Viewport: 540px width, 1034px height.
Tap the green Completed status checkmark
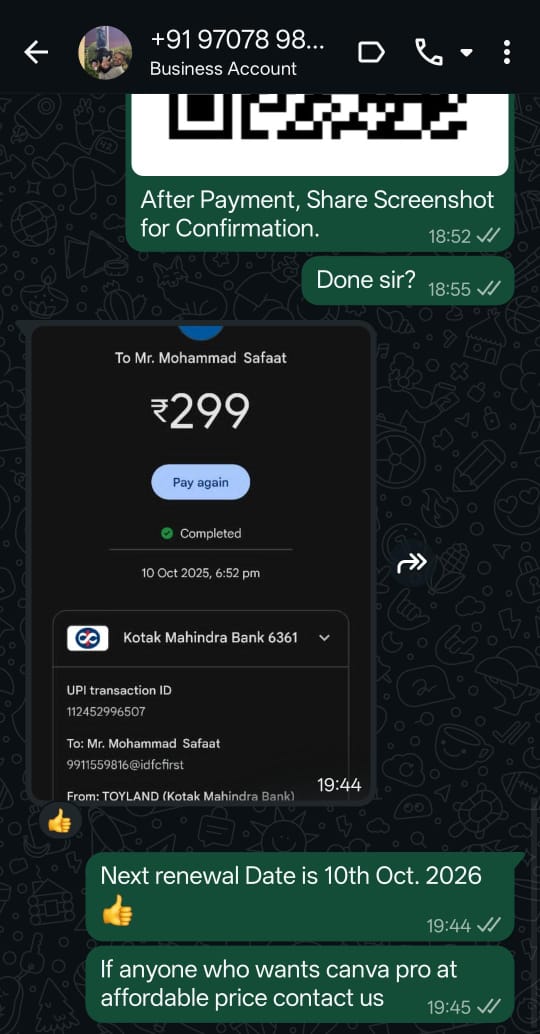[x=167, y=533]
